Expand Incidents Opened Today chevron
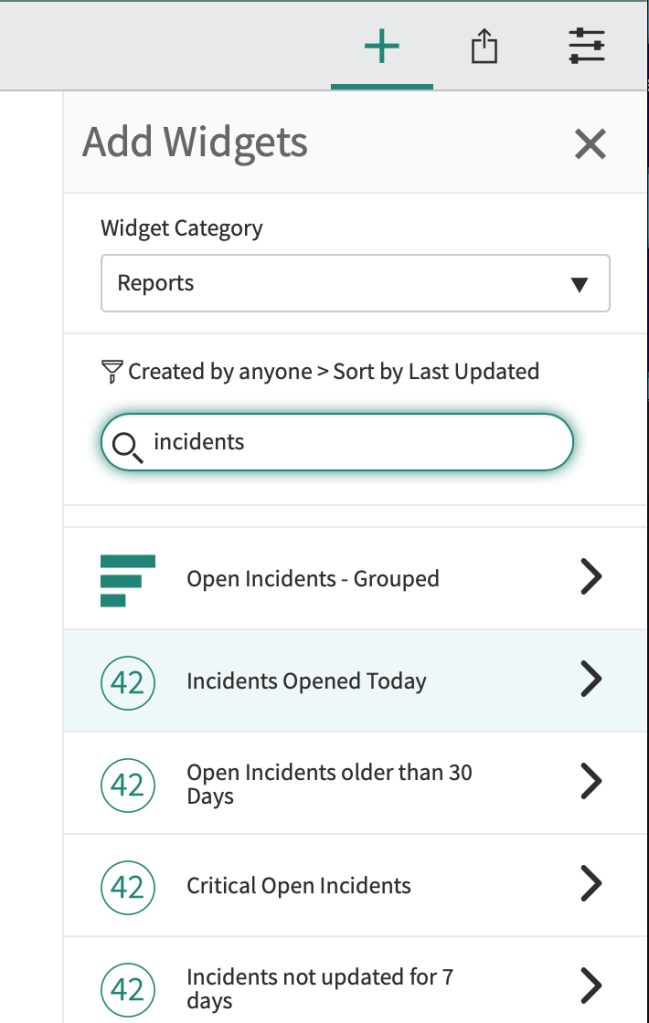 pyautogui.click(x=591, y=680)
